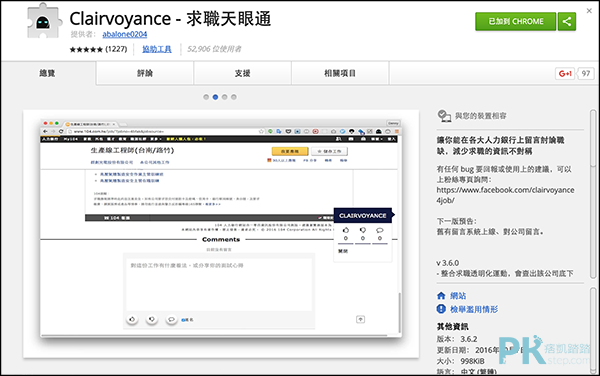Viewport: 600px width, 376px height.
Task: Click the extension preview screenshot
Action: [x=221, y=234]
